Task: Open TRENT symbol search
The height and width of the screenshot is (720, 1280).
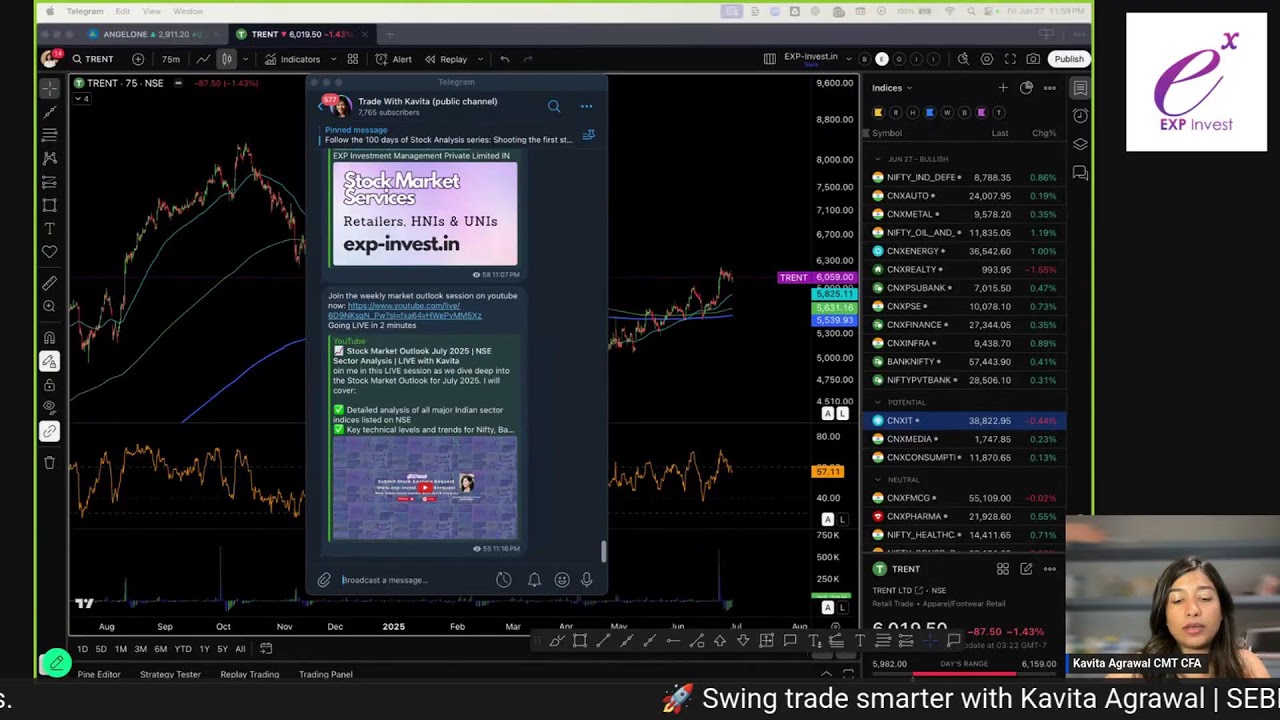Action: pyautogui.click(x=92, y=59)
